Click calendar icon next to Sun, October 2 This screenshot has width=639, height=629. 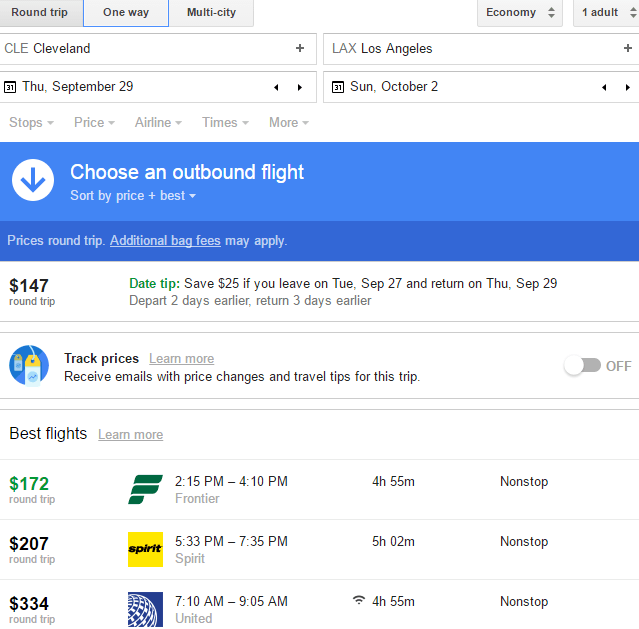click(338, 87)
